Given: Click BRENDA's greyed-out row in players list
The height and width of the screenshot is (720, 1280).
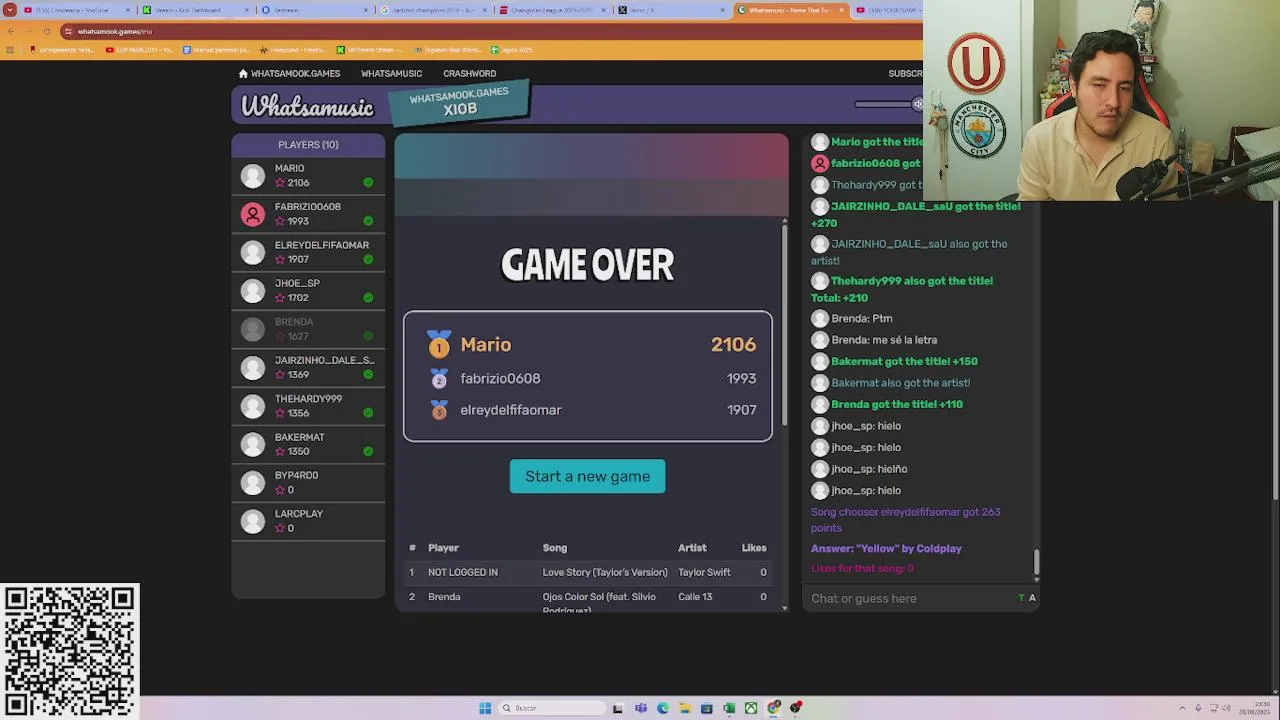Looking at the screenshot, I should 308,329.
